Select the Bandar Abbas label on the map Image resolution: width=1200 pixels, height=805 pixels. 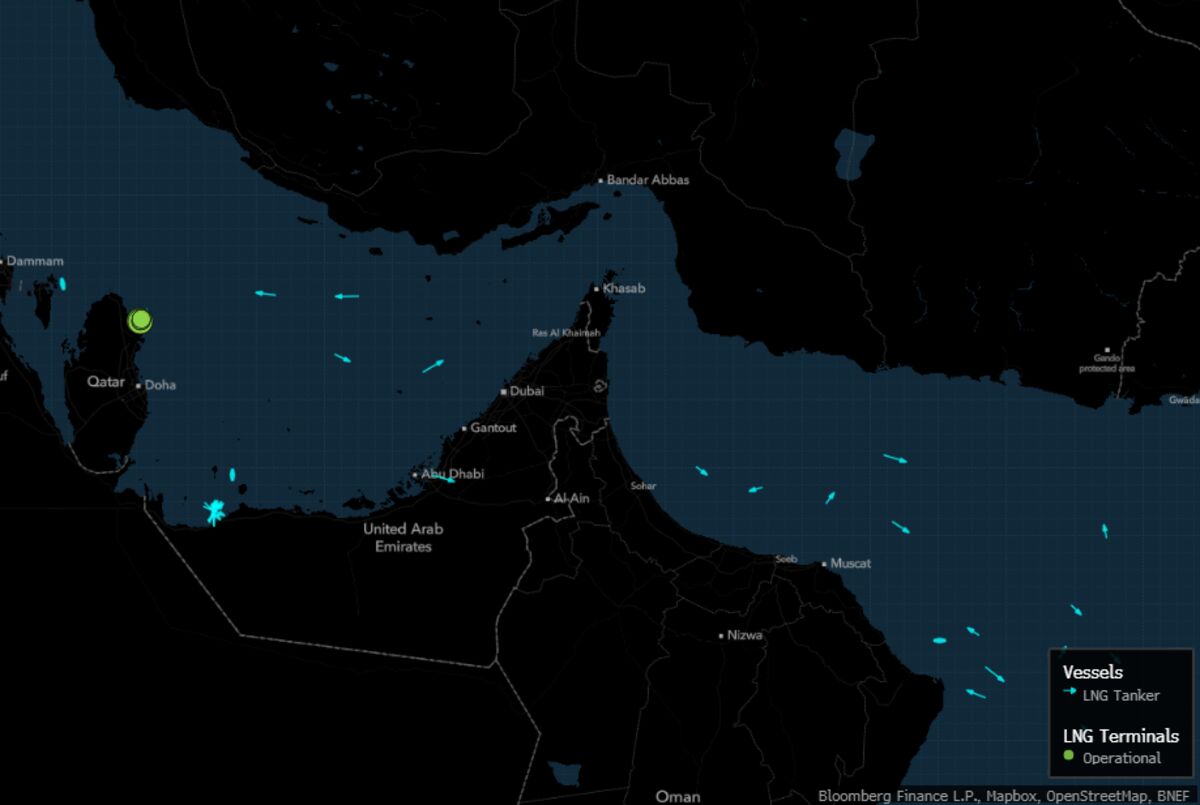647,179
